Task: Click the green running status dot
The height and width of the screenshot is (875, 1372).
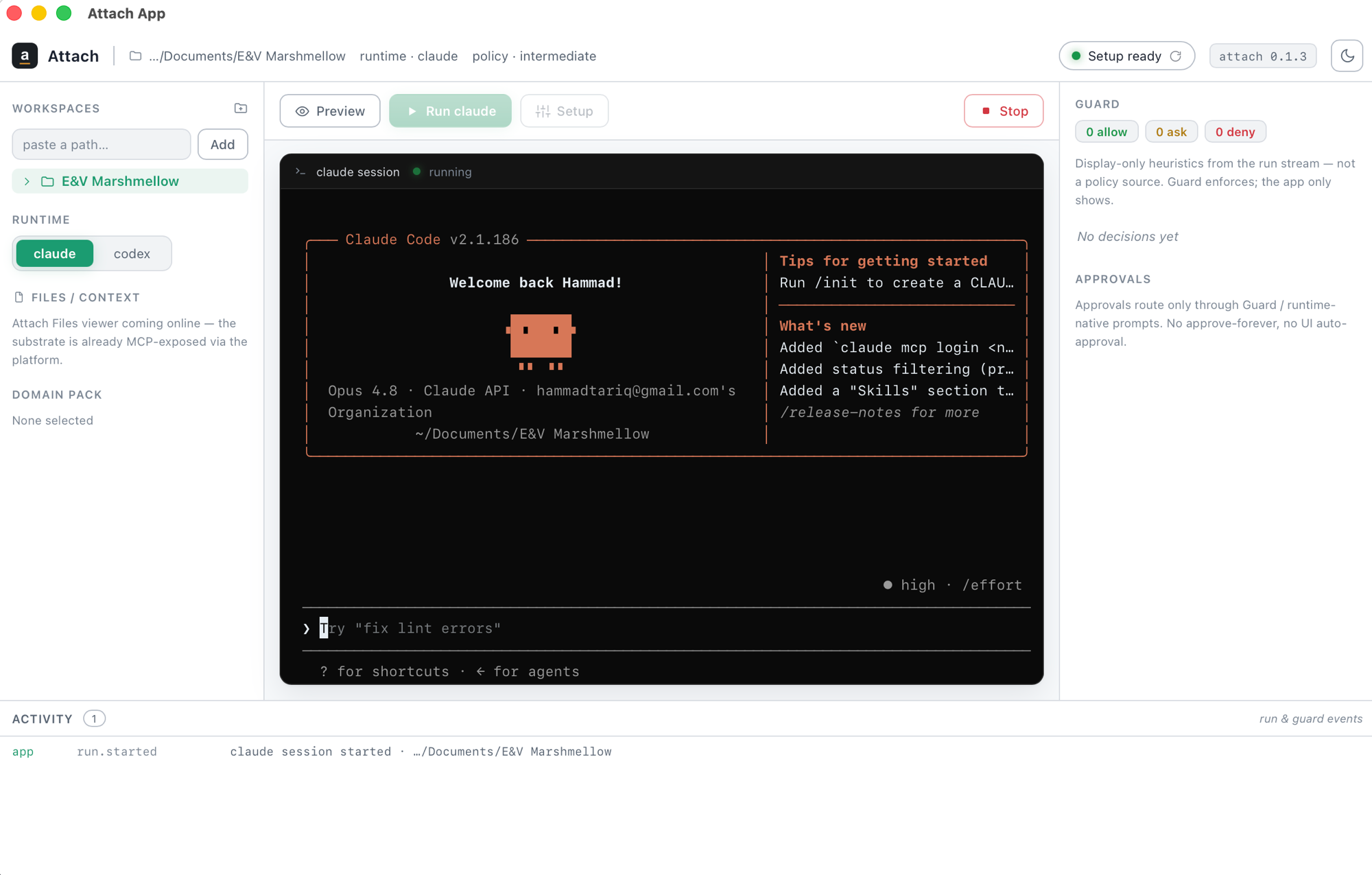Action: tap(416, 172)
